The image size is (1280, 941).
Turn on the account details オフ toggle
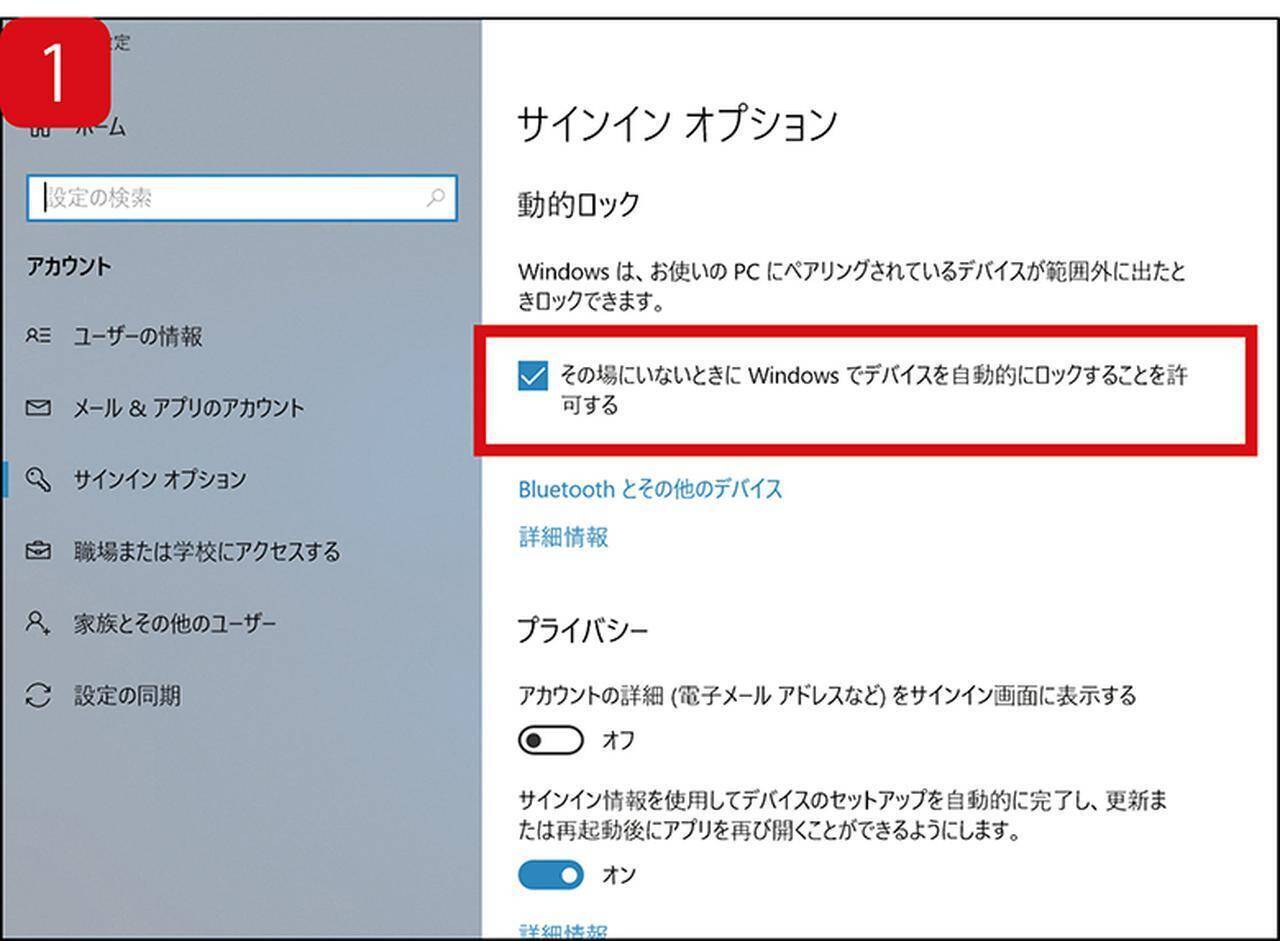point(550,741)
